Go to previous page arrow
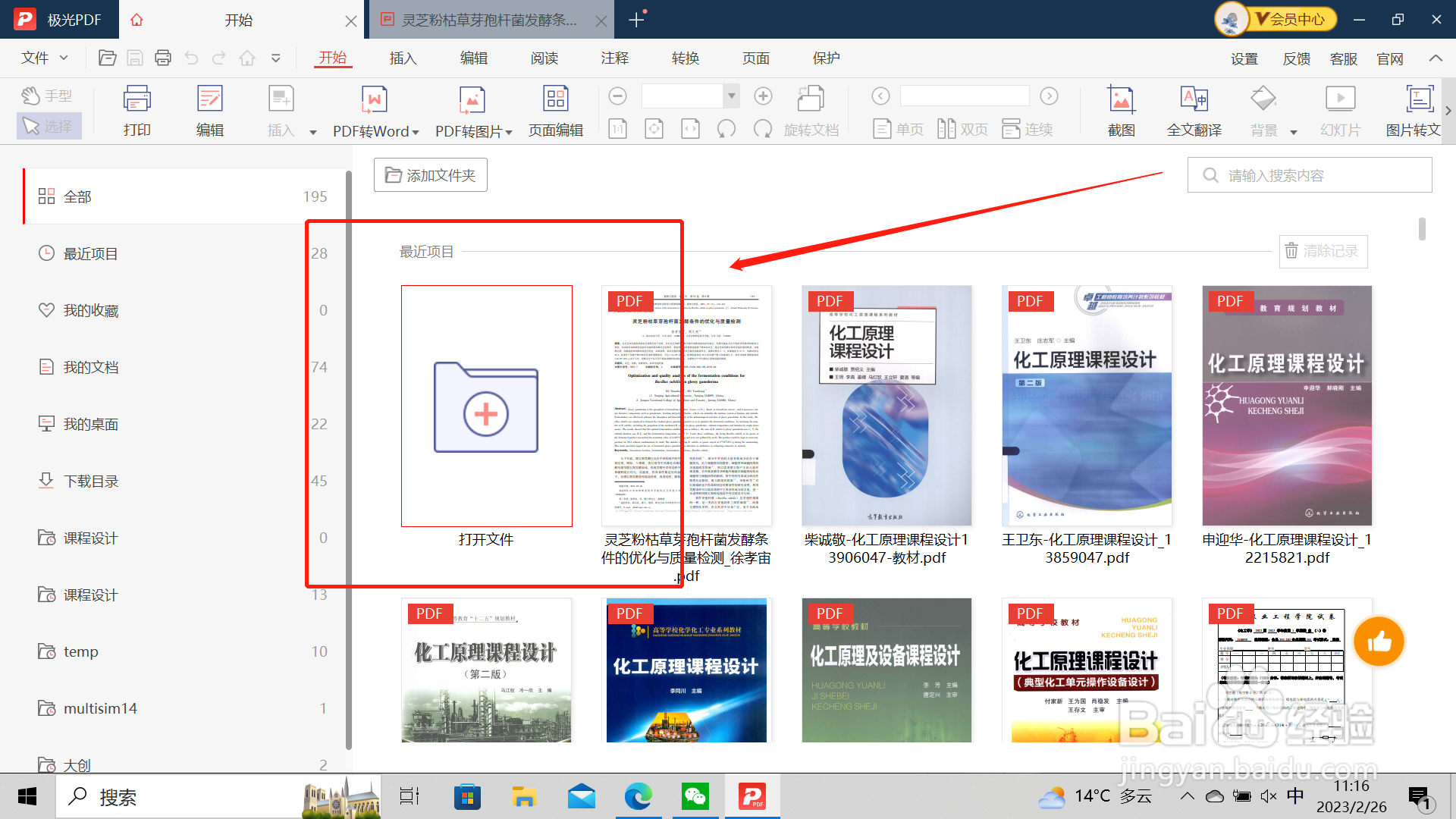 [x=880, y=96]
